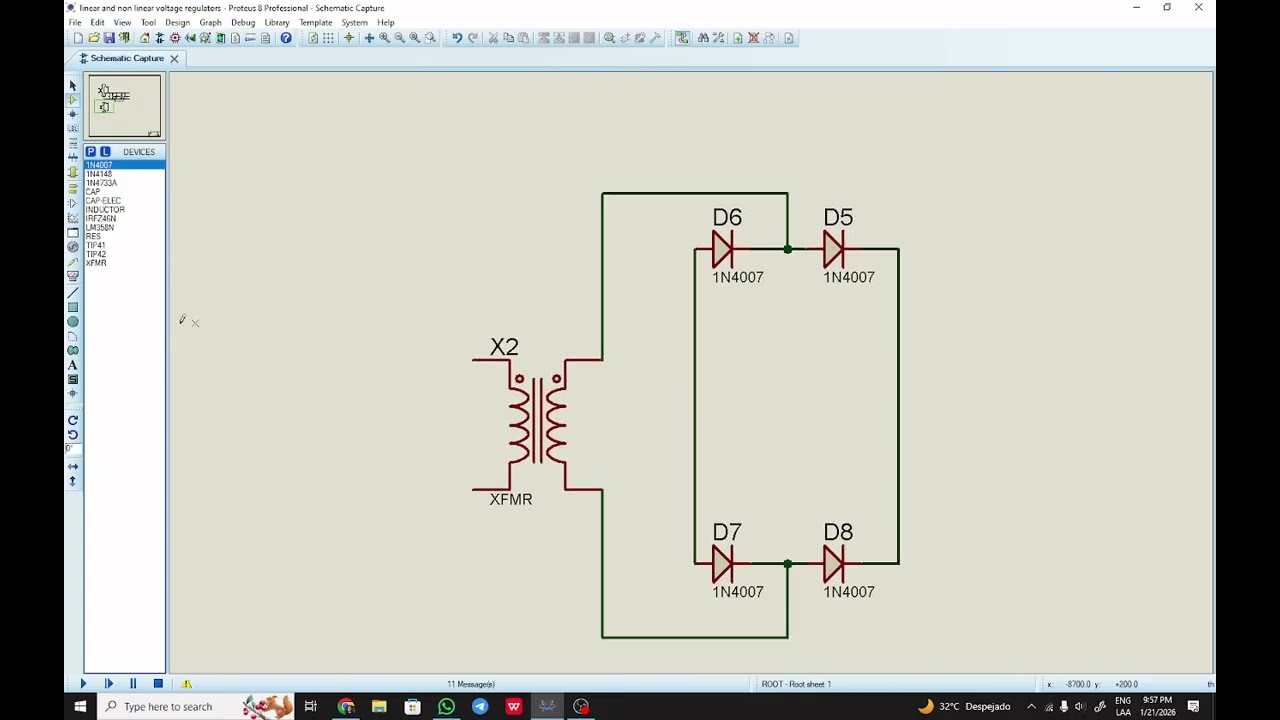This screenshot has width=1280, height=720.
Task: Click the Open Project folder icon
Action: point(94,38)
